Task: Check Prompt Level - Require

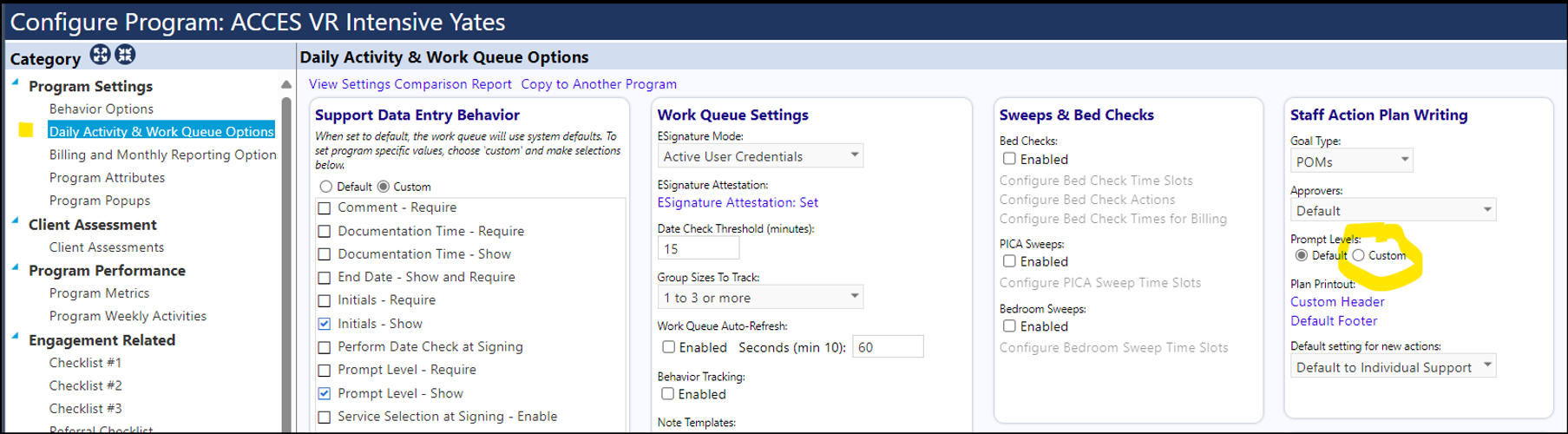Action: tap(325, 370)
